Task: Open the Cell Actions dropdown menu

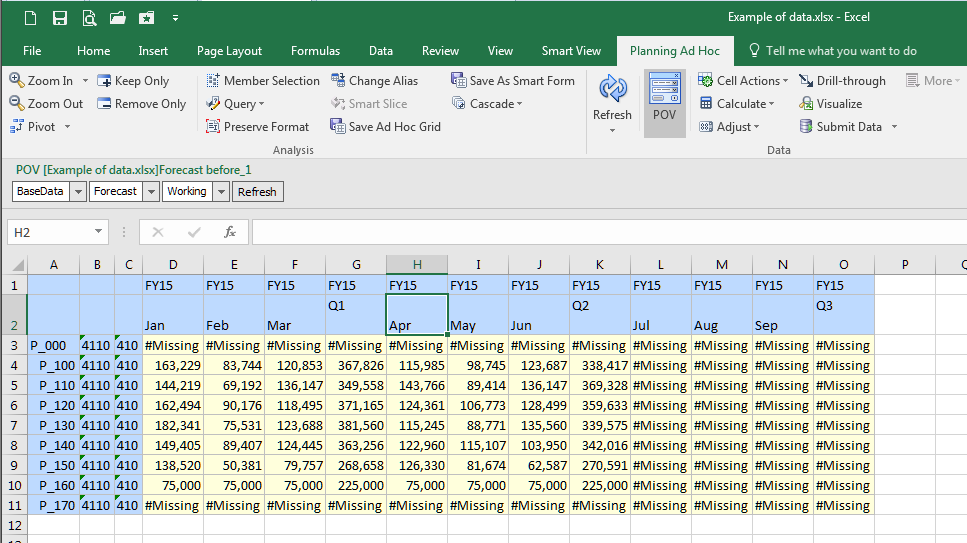Action: 742,81
